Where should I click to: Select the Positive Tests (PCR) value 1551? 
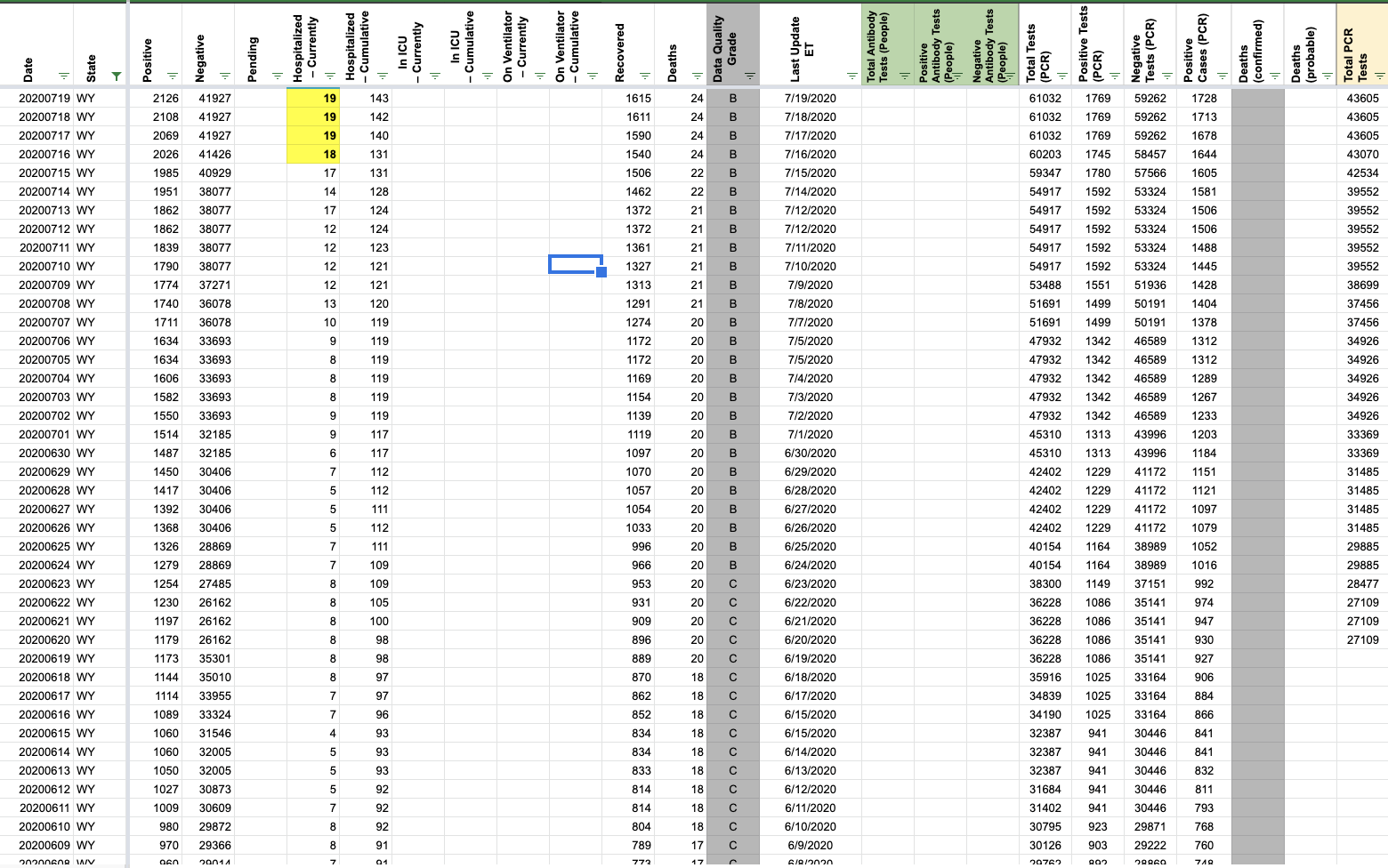(x=1097, y=285)
